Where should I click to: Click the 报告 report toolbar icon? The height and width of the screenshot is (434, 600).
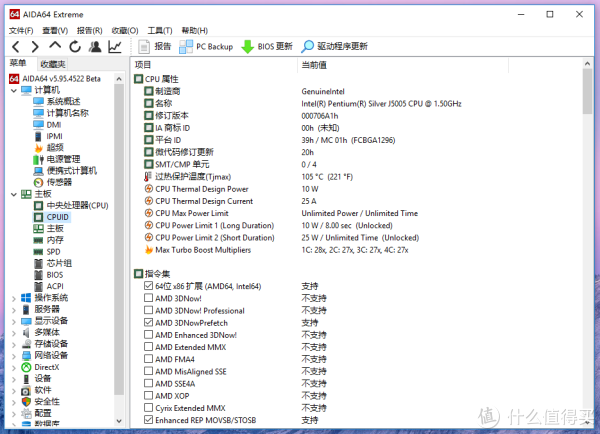point(155,47)
